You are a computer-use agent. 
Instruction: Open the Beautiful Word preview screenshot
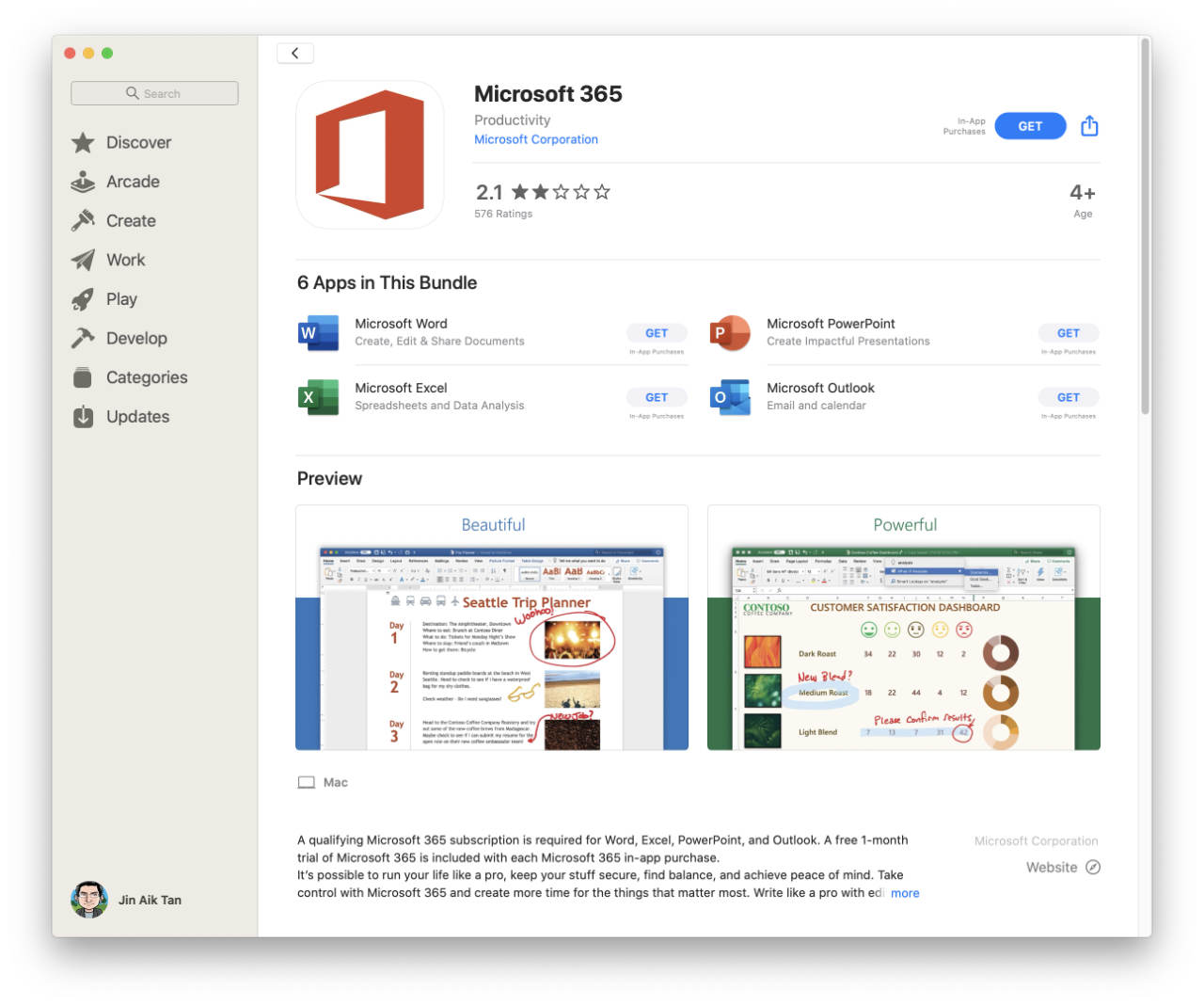pyautogui.click(x=492, y=628)
